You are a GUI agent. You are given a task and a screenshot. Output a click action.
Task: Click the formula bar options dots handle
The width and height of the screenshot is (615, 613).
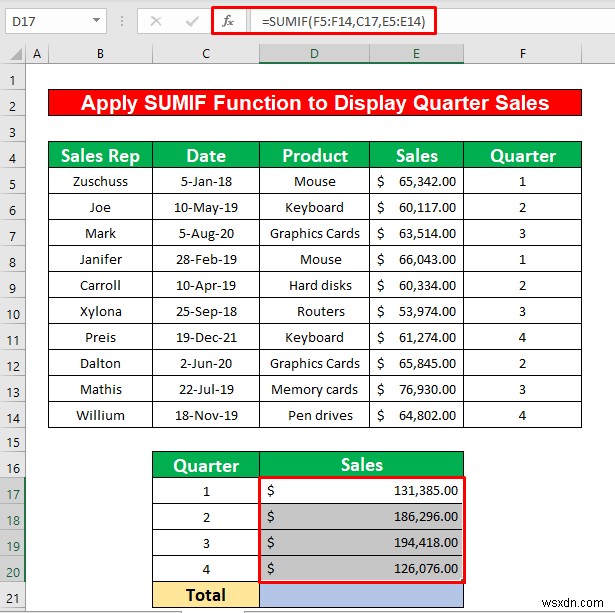click(122, 21)
